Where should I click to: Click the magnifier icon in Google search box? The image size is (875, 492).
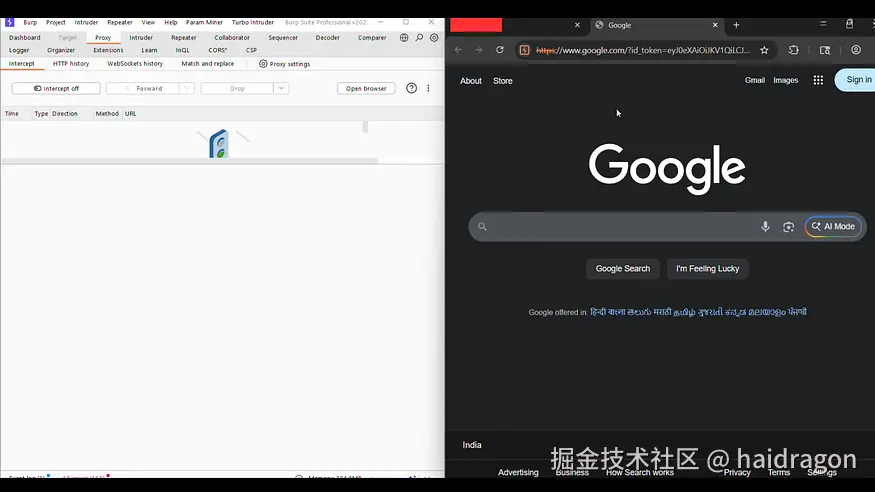click(482, 226)
